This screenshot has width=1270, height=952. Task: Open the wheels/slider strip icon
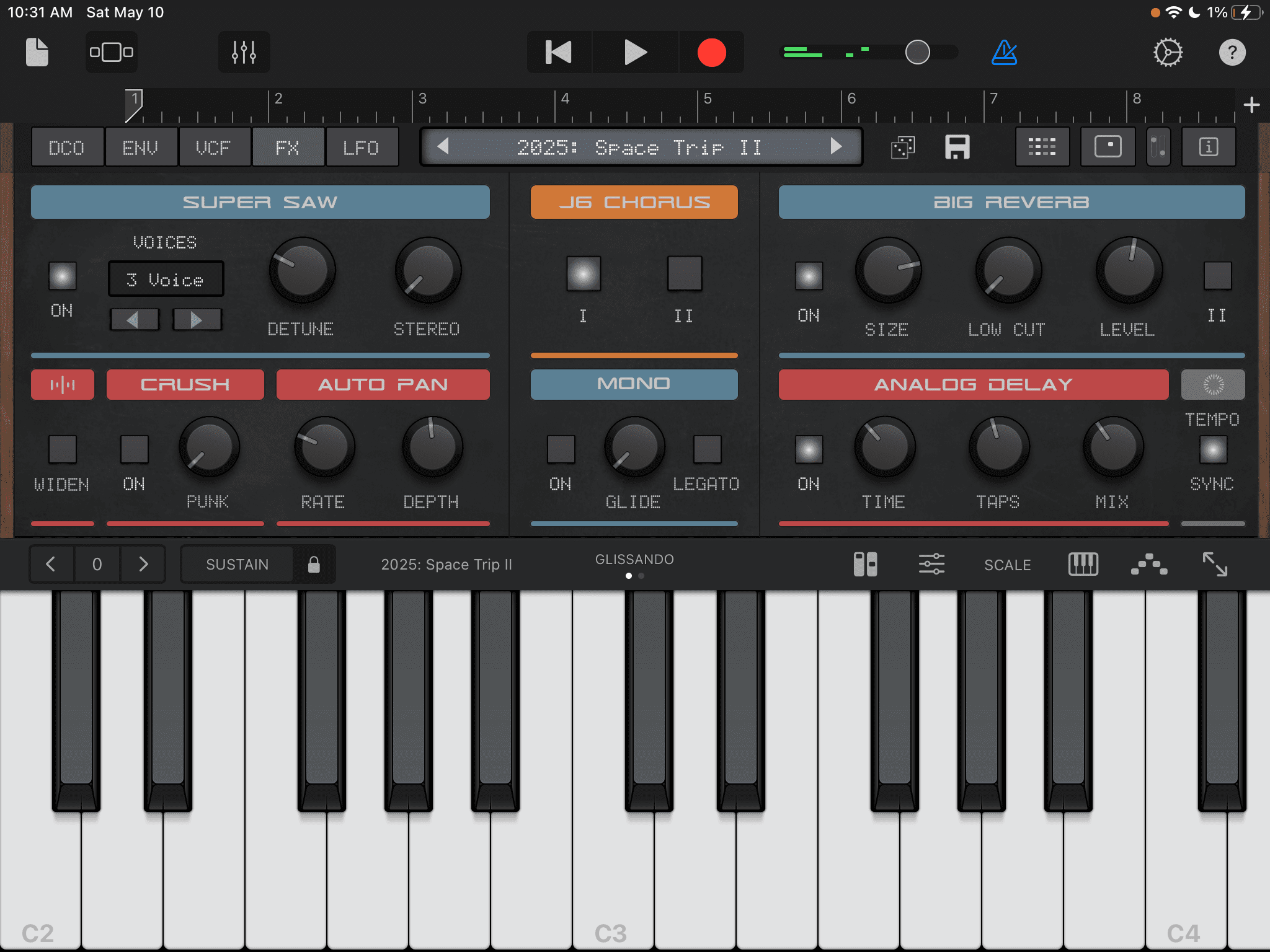[x=1158, y=147]
